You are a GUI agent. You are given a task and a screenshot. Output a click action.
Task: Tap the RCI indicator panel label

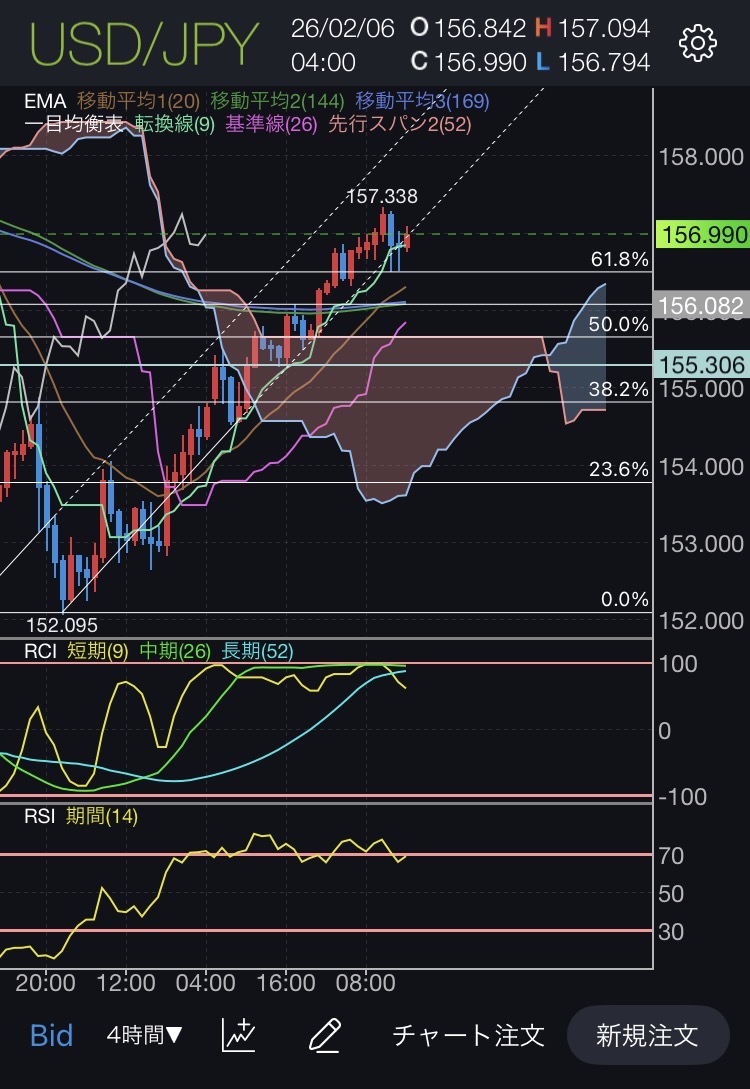coord(42,651)
